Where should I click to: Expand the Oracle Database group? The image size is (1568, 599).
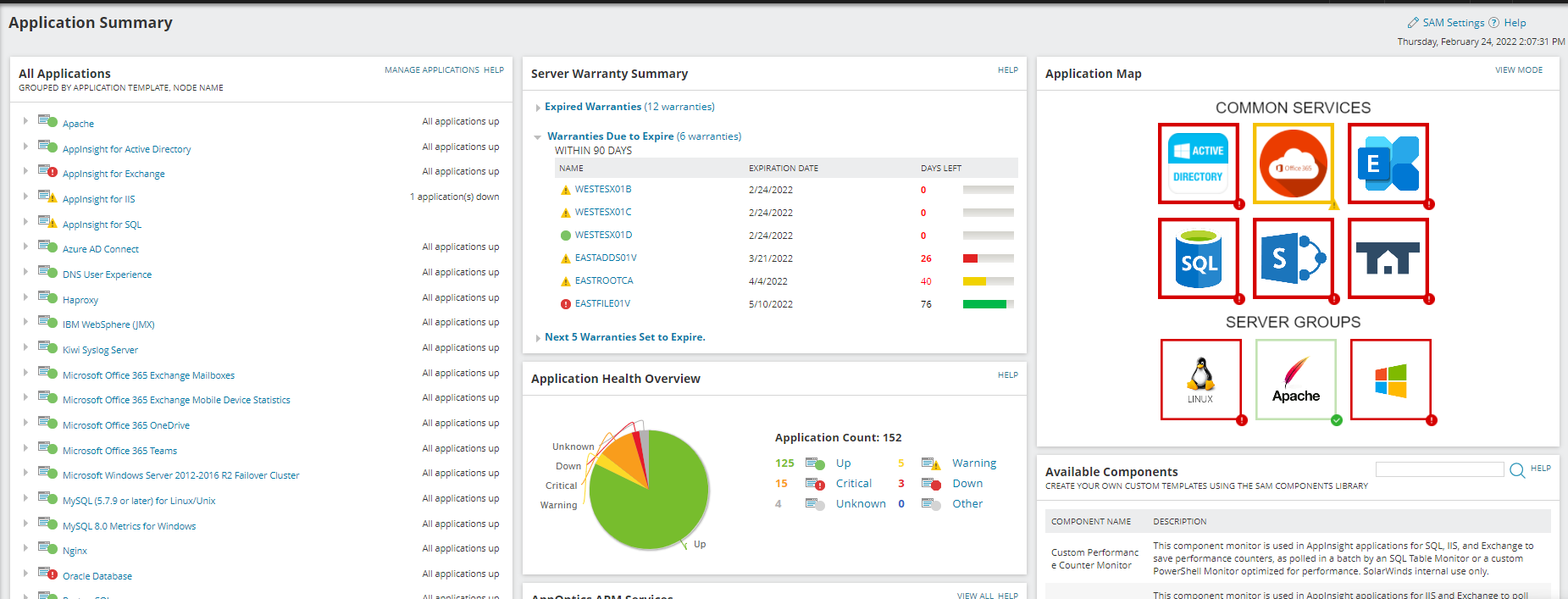click(x=25, y=574)
